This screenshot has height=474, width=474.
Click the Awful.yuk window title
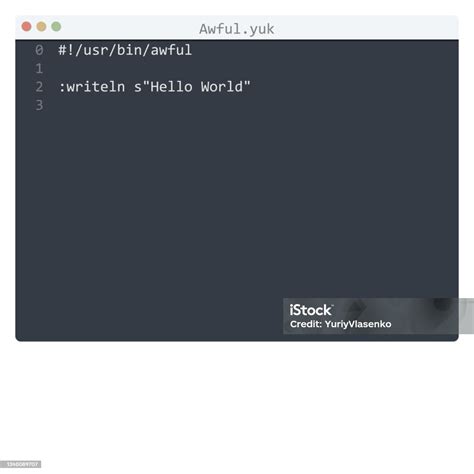[x=237, y=29]
